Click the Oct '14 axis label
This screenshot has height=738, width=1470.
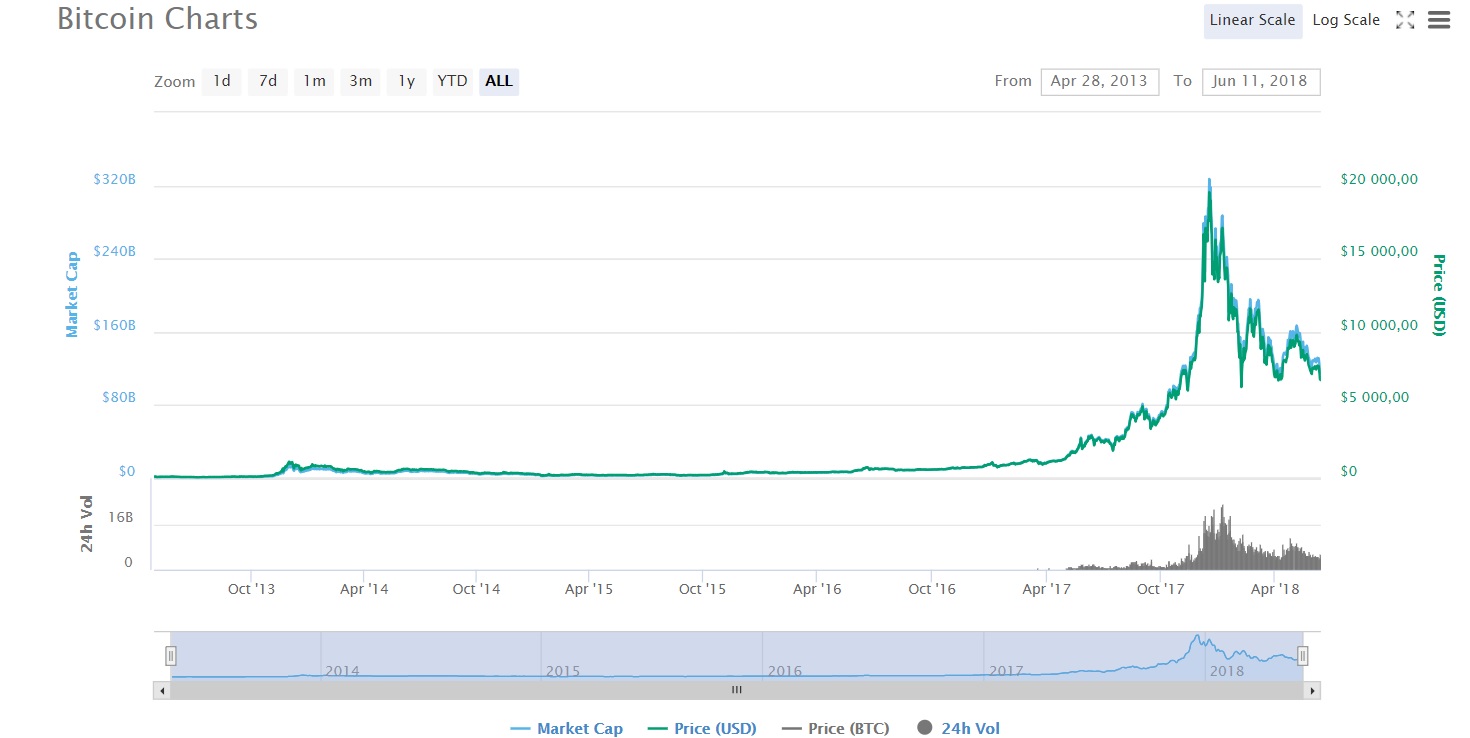point(476,589)
